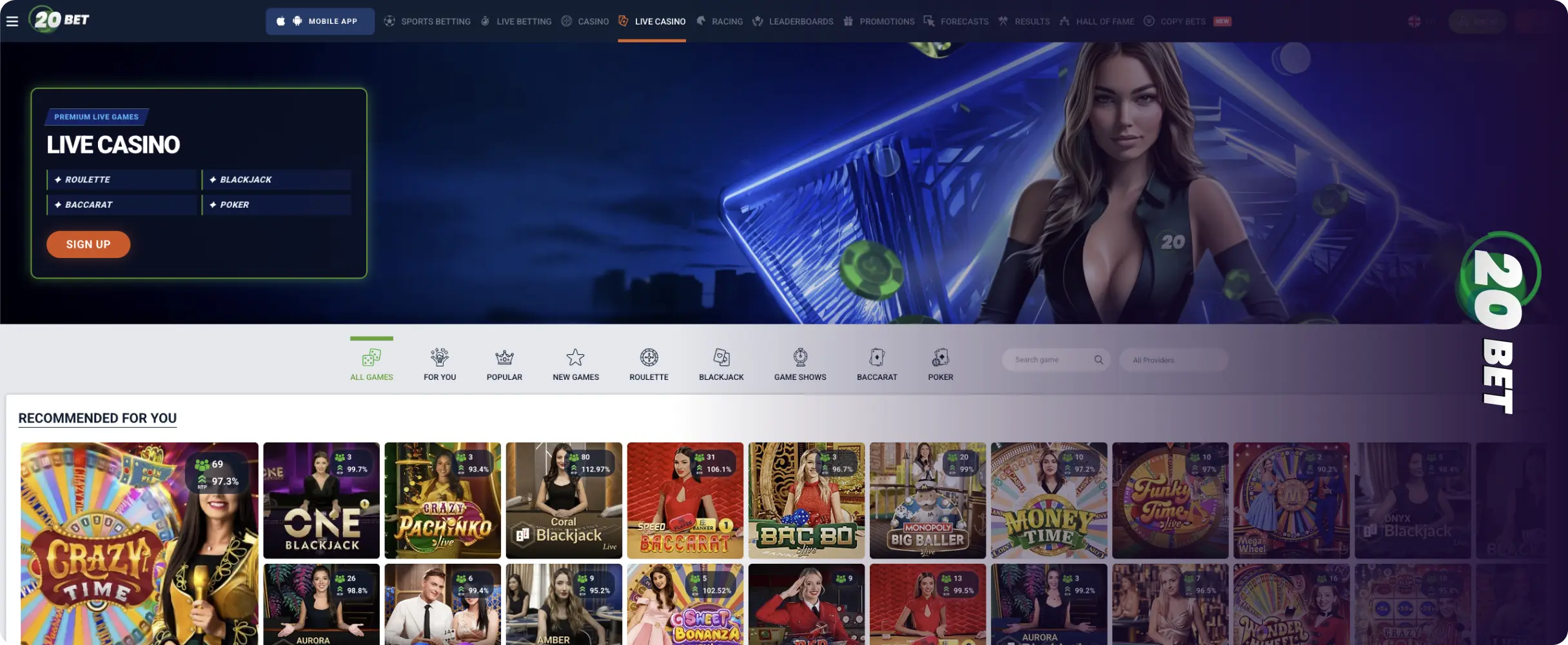The height and width of the screenshot is (645, 1568).
Task: Select the Roulette banner link
Action: (x=122, y=179)
